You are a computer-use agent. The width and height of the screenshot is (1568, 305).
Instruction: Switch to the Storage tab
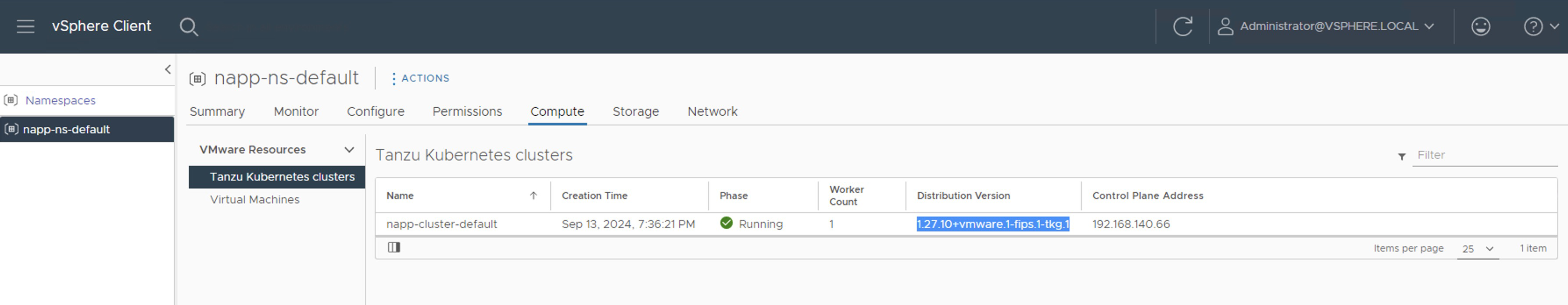(x=635, y=111)
